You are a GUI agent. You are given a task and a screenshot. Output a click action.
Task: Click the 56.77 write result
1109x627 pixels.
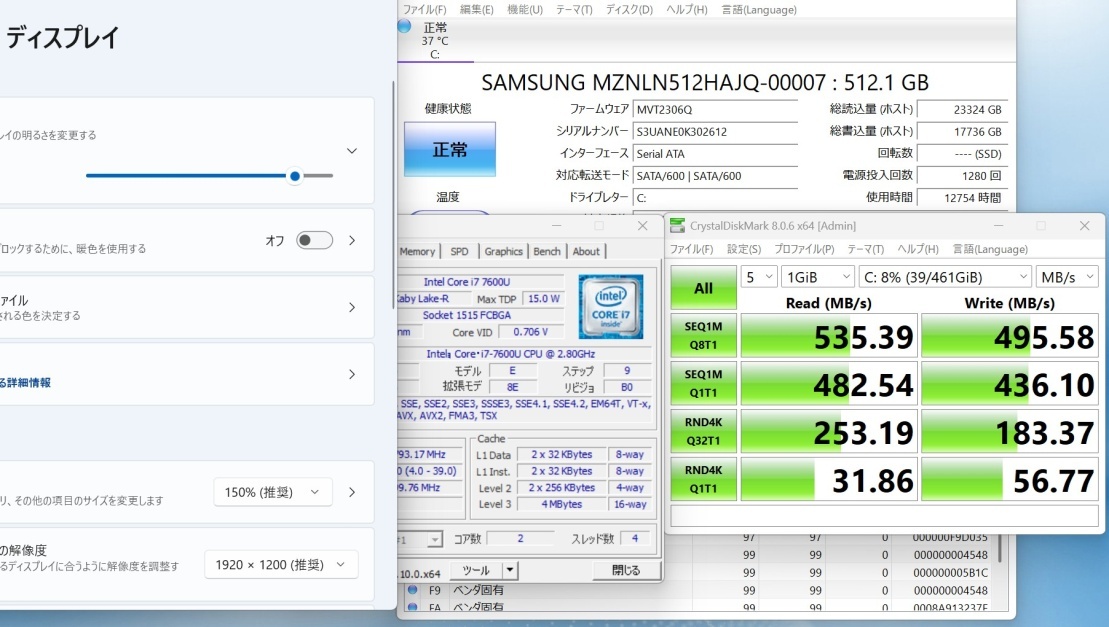pos(1010,479)
